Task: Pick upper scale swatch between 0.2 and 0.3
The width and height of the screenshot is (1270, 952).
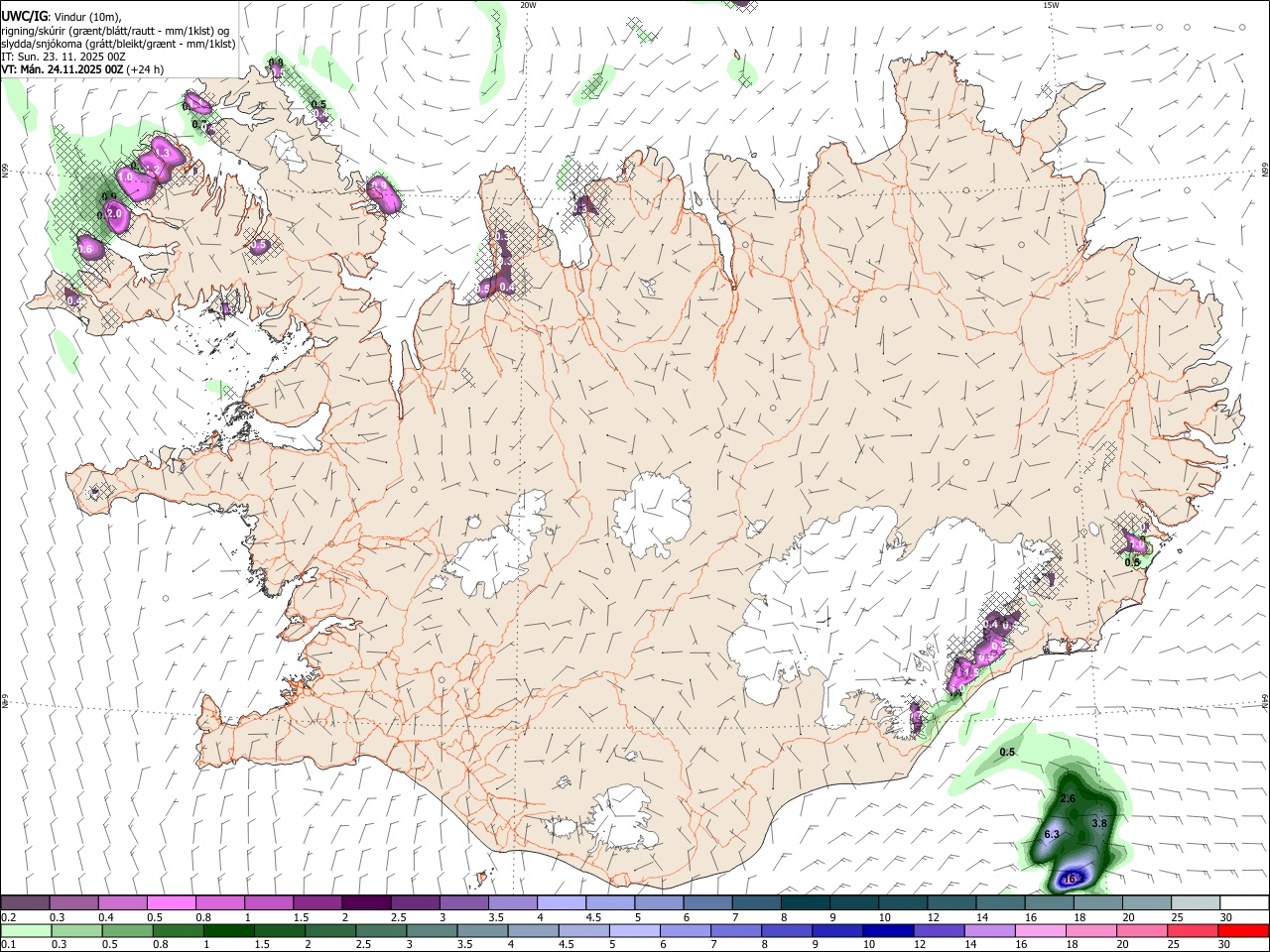Action: coord(25,902)
